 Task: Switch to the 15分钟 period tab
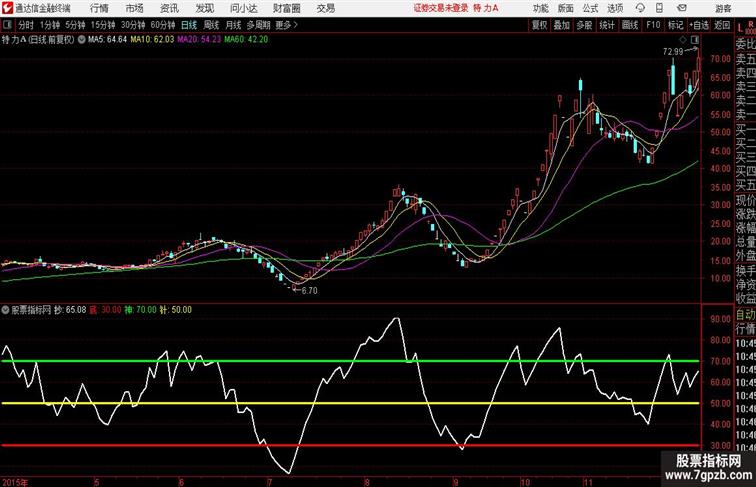[103, 25]
